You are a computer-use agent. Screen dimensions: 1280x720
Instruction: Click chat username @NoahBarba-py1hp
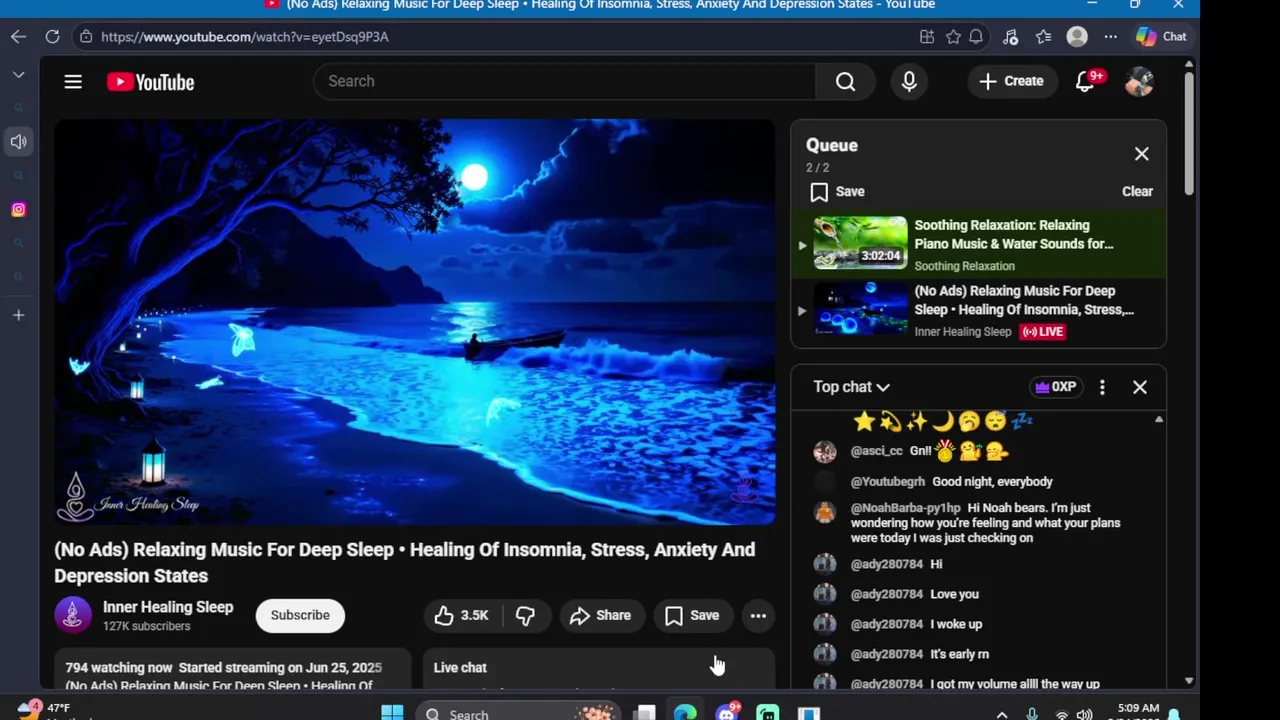point(905,508)
